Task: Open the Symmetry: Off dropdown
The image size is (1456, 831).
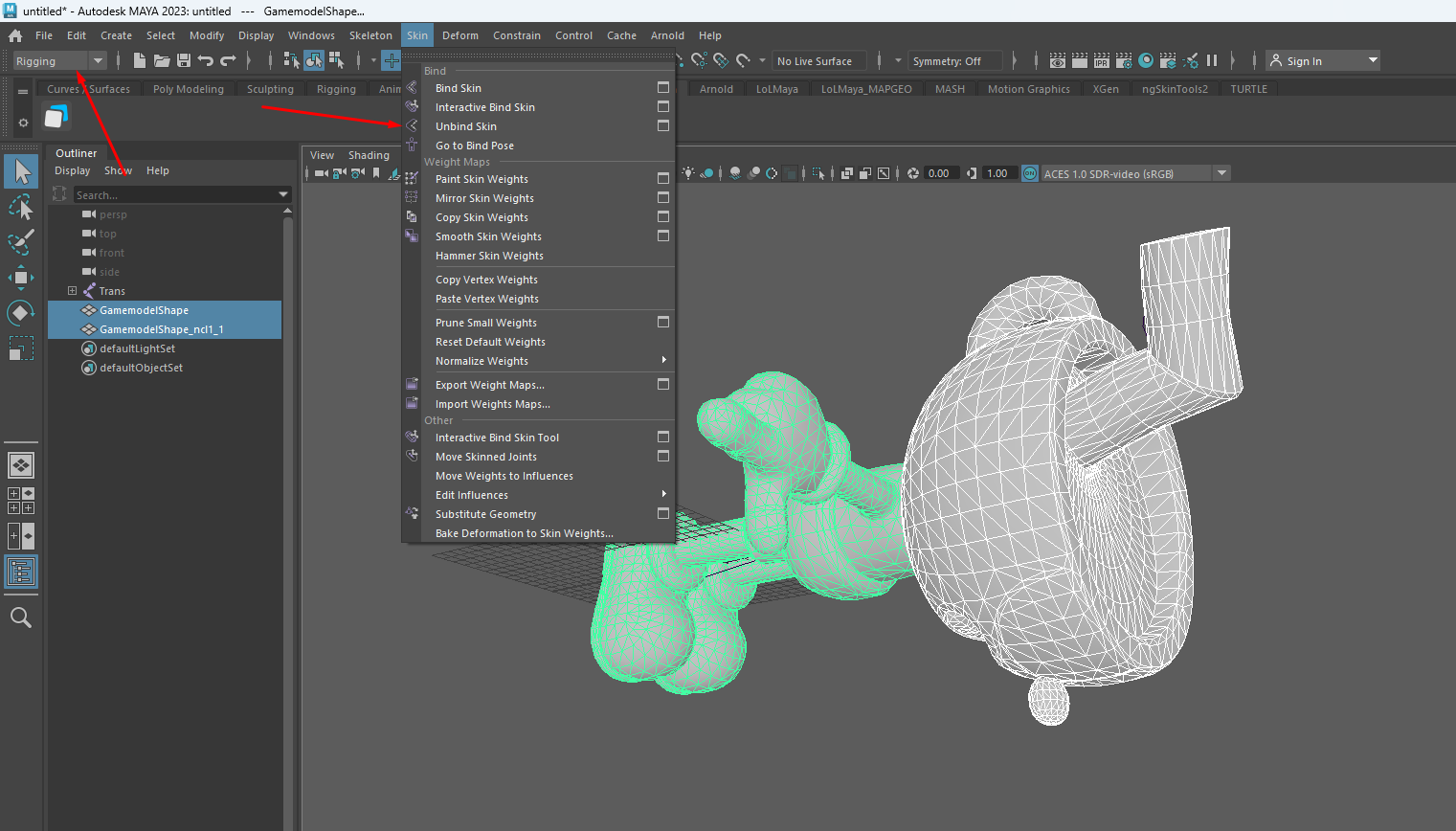Action: [x=955, y=60]
